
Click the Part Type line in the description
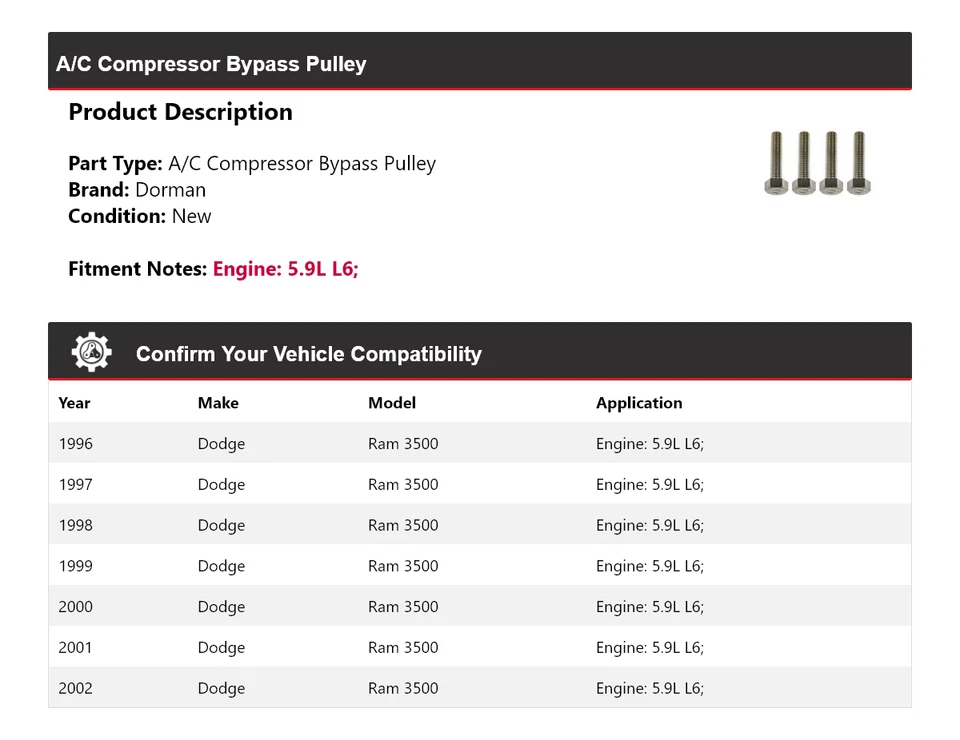[252, 164]
